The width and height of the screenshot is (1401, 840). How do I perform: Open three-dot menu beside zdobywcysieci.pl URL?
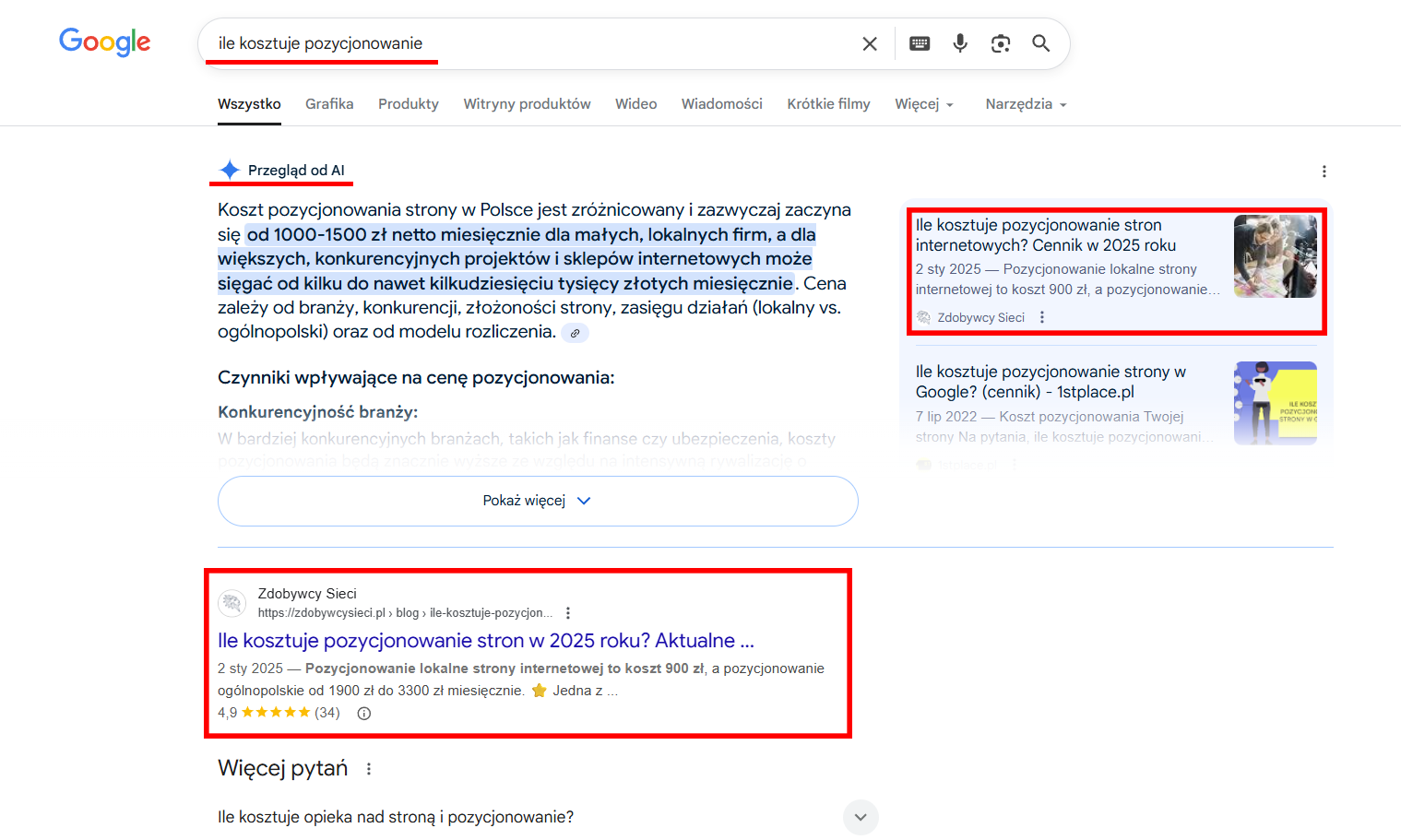pyautogui.click(x=568, y=613)
